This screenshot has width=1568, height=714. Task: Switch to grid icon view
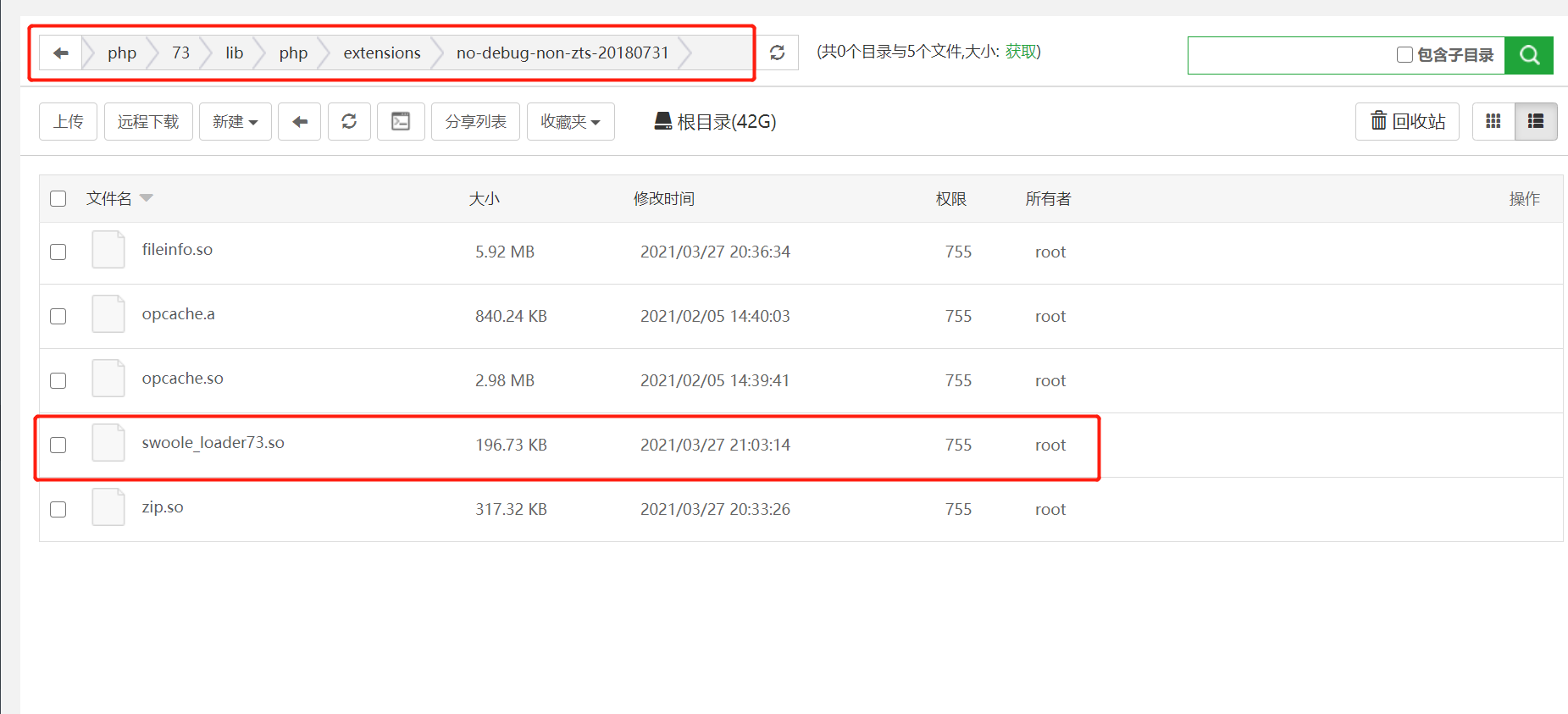pyautogui.click(x=1493, y=122)
